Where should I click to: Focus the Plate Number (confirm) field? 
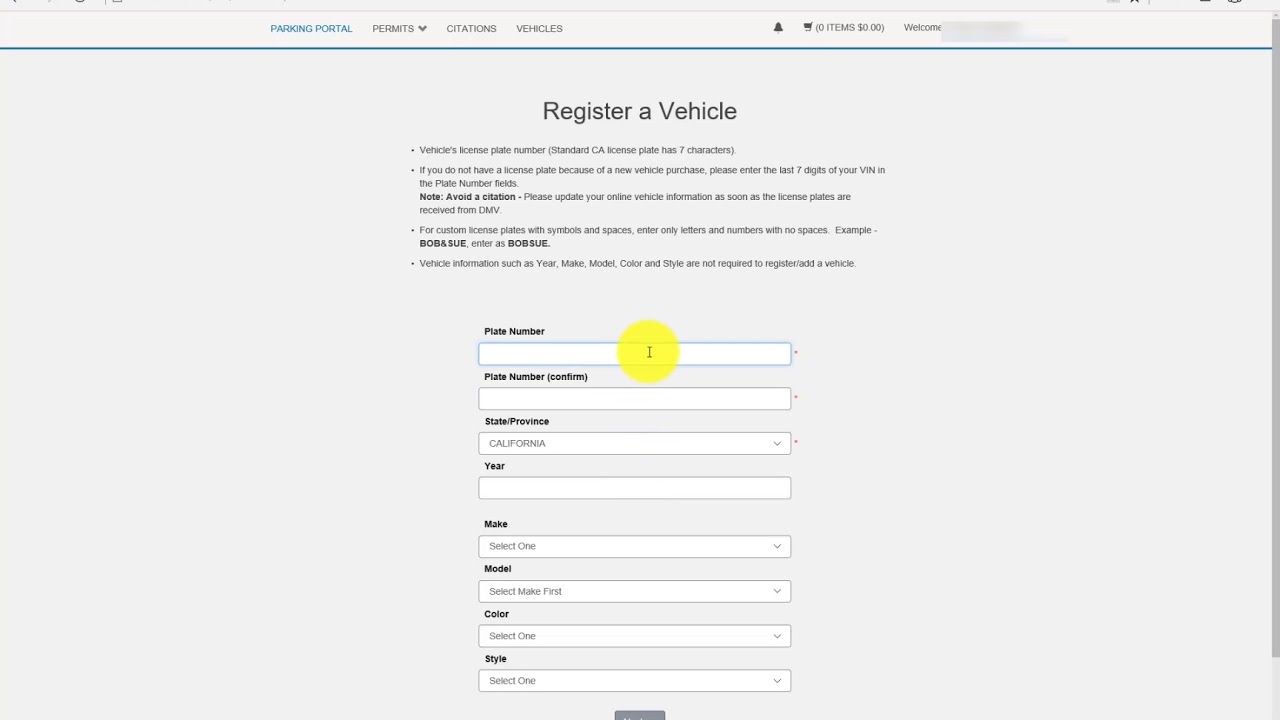click(x=634, y=398)
